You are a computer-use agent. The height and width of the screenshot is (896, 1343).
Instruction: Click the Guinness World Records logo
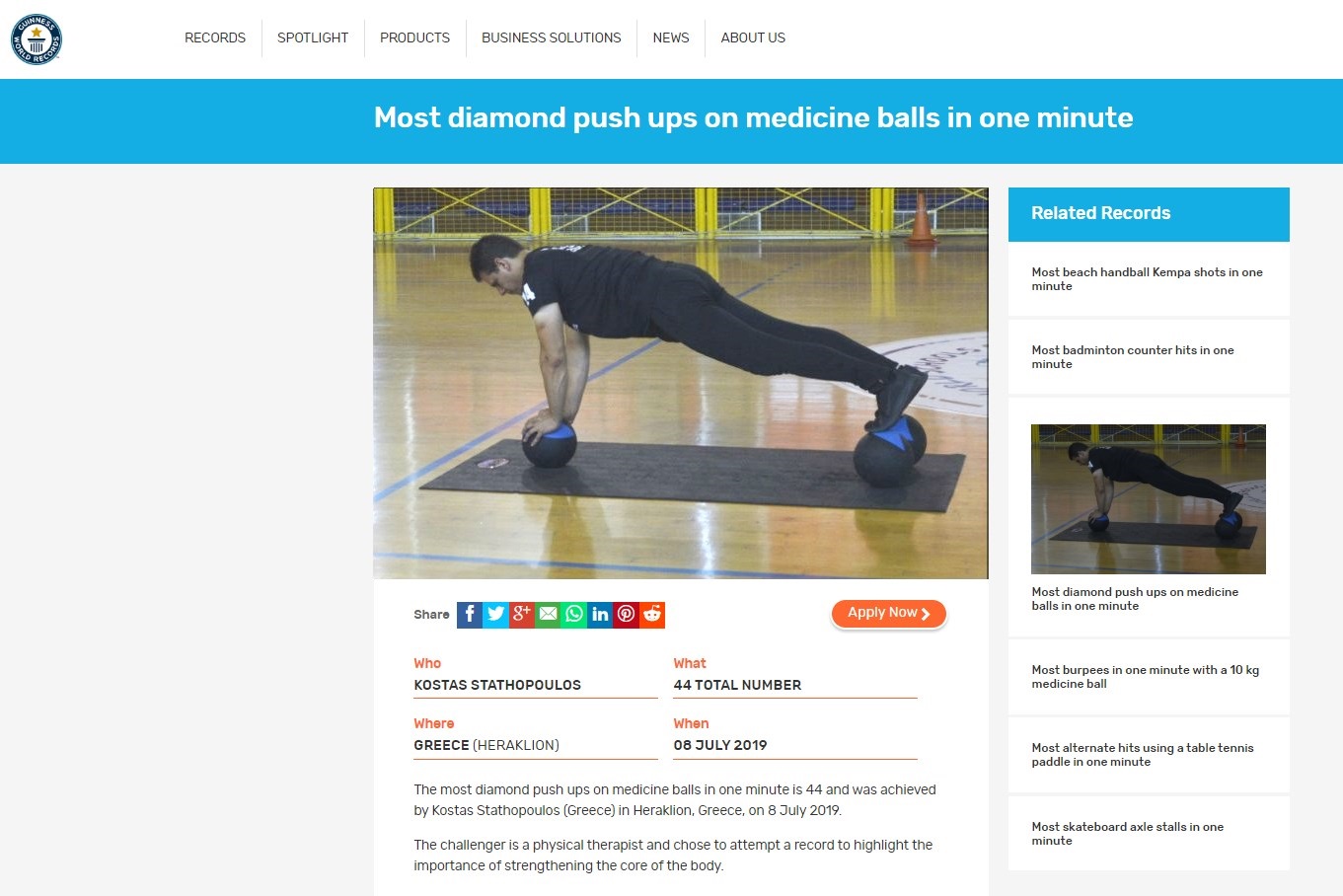pyautogui.click(x=37, y=39)
